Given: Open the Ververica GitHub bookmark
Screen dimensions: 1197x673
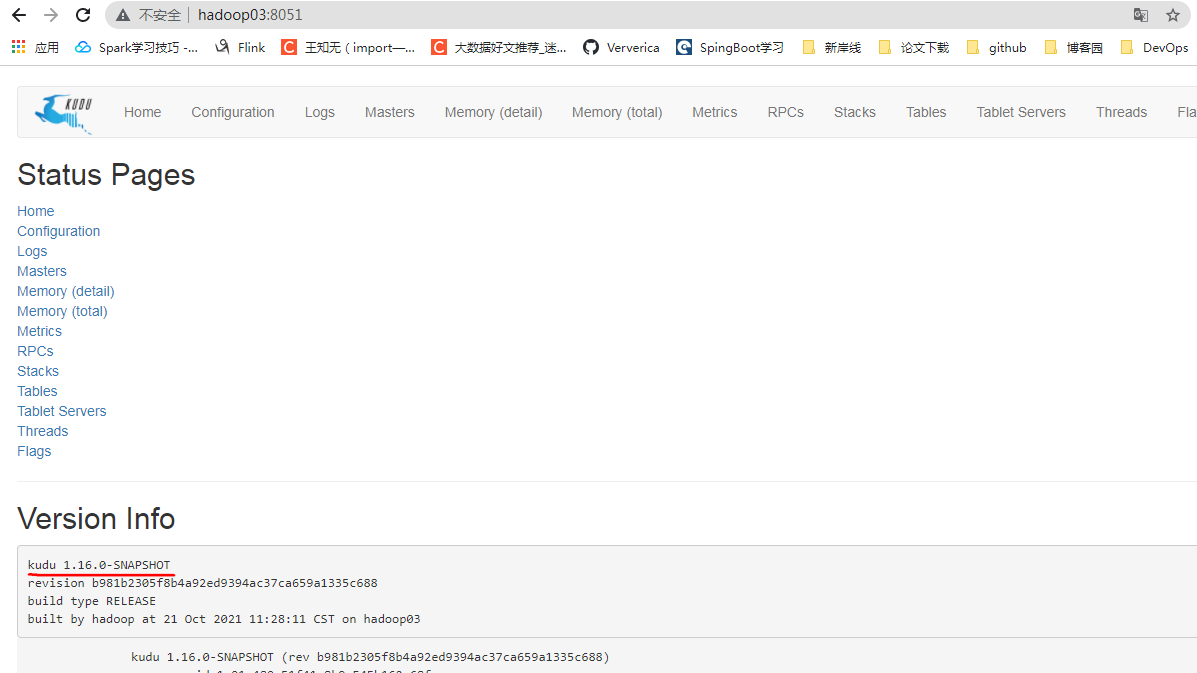Looking at the screenshot, I should pyautogui.click(x=621, y=47).
